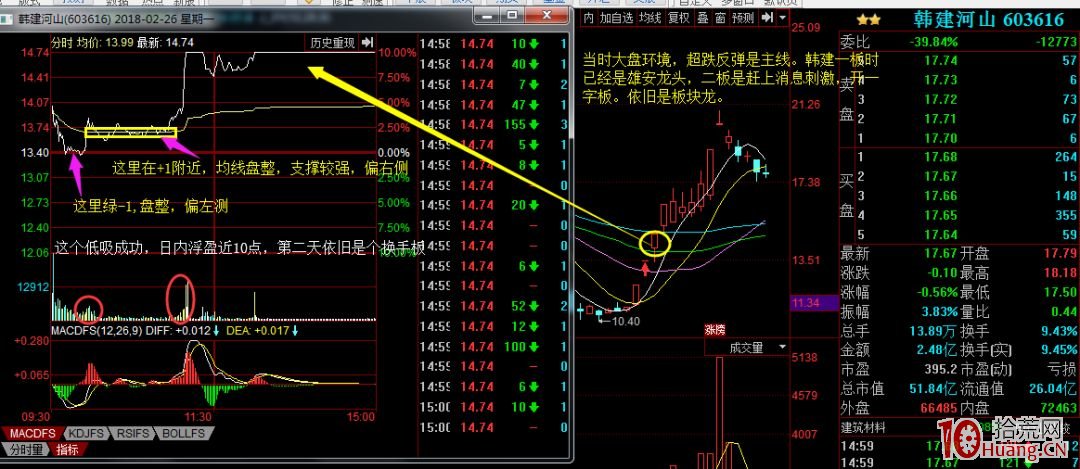
Task: Open the 成交量 volume indicator dropdown
Action: pos(746,348)
